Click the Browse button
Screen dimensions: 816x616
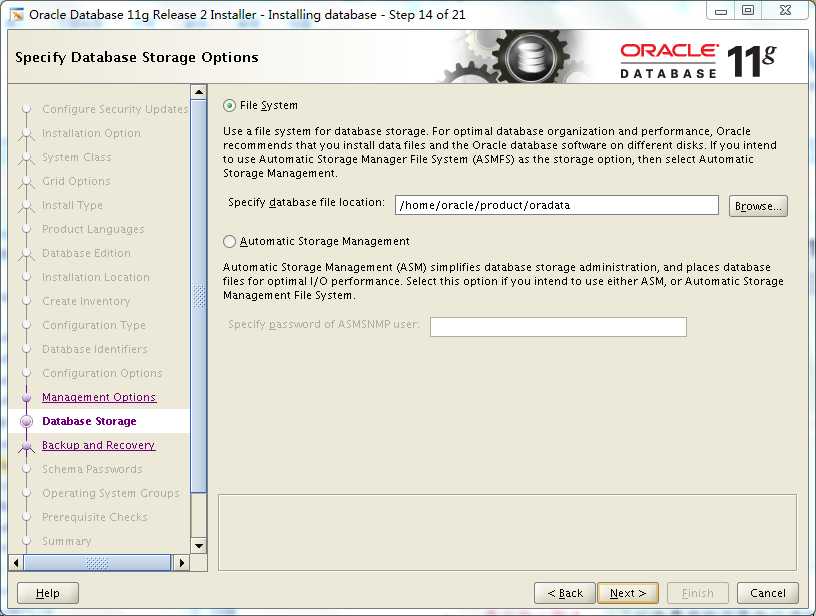tap(758, 206)
